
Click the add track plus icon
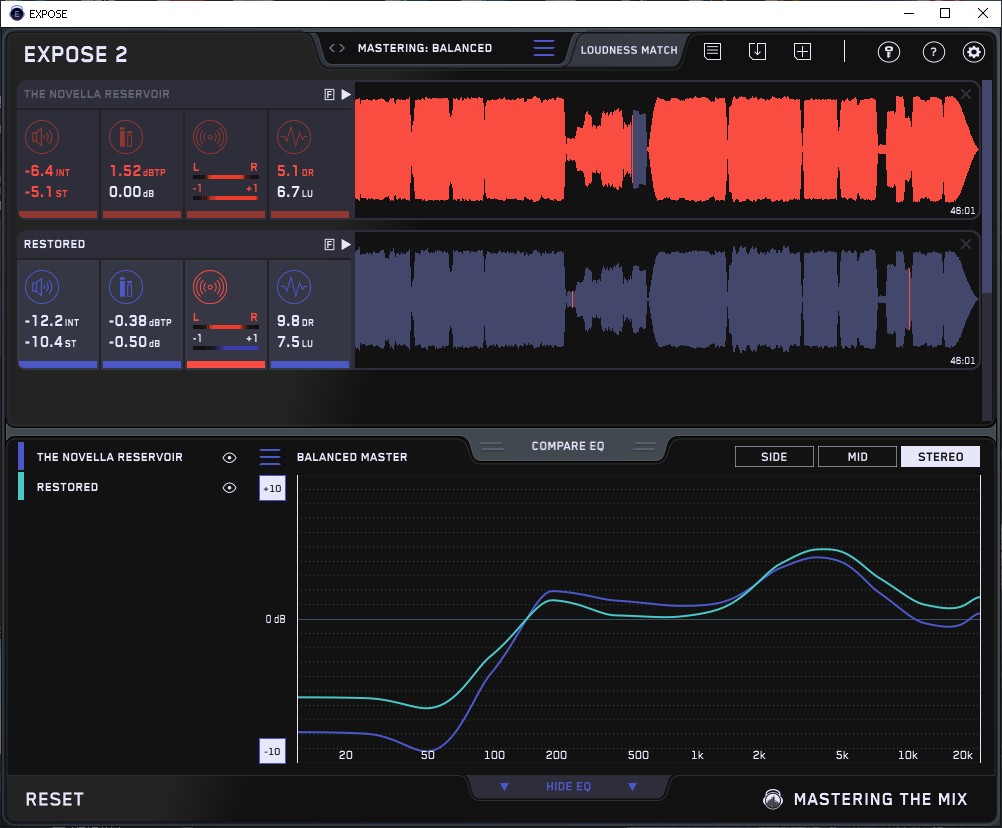click(x=802, y=51)
